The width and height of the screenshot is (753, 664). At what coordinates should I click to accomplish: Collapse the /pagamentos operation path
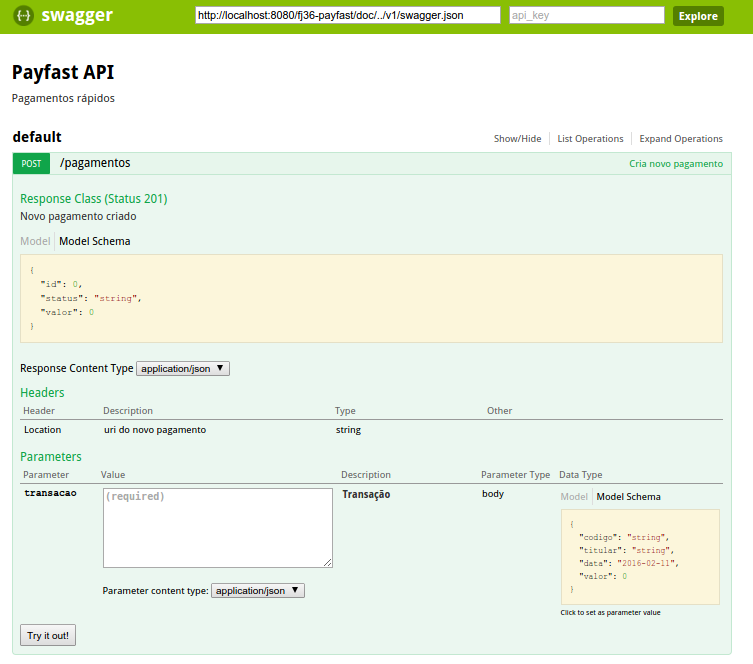[95, 163]
